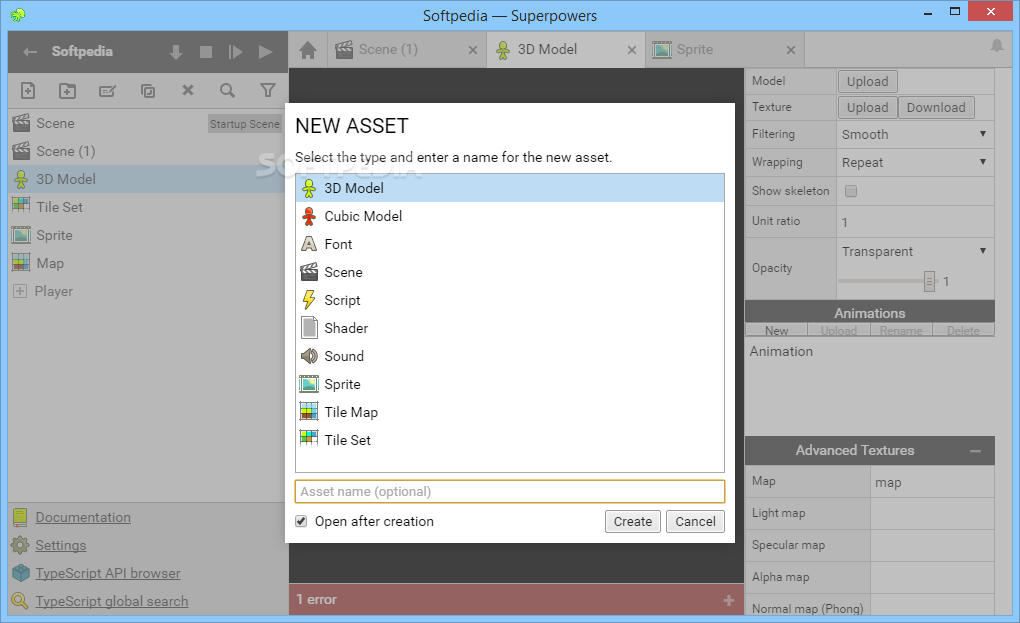Select Sprite in asset tree
The height and width of the screenshot is (623, 1020).
click(x=147, y=235)
